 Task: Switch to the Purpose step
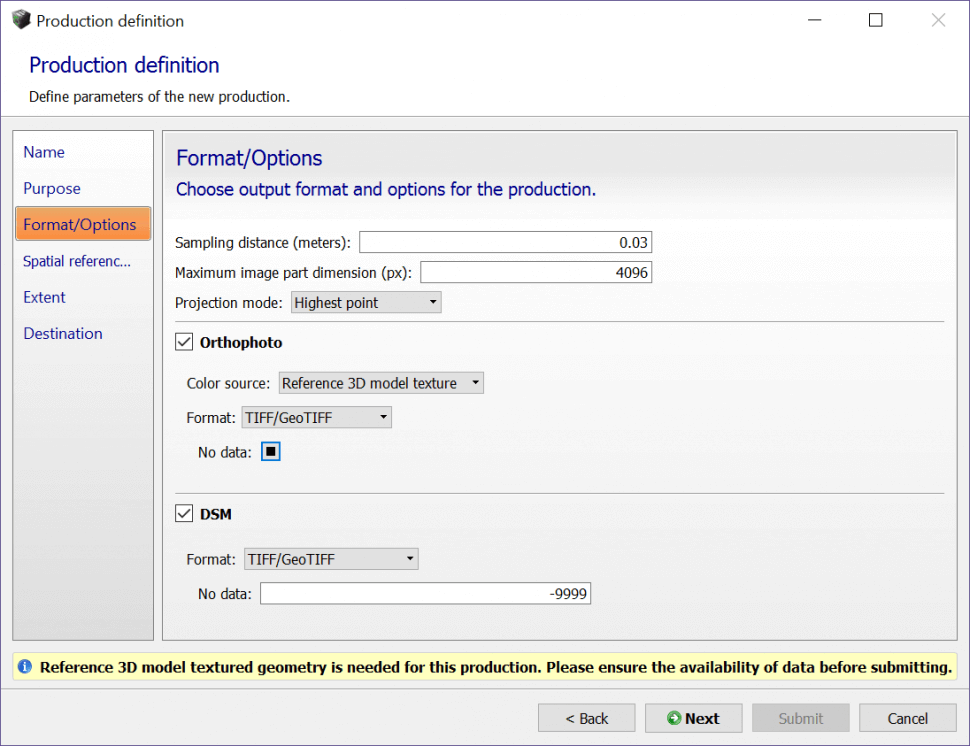click(52, 188)
